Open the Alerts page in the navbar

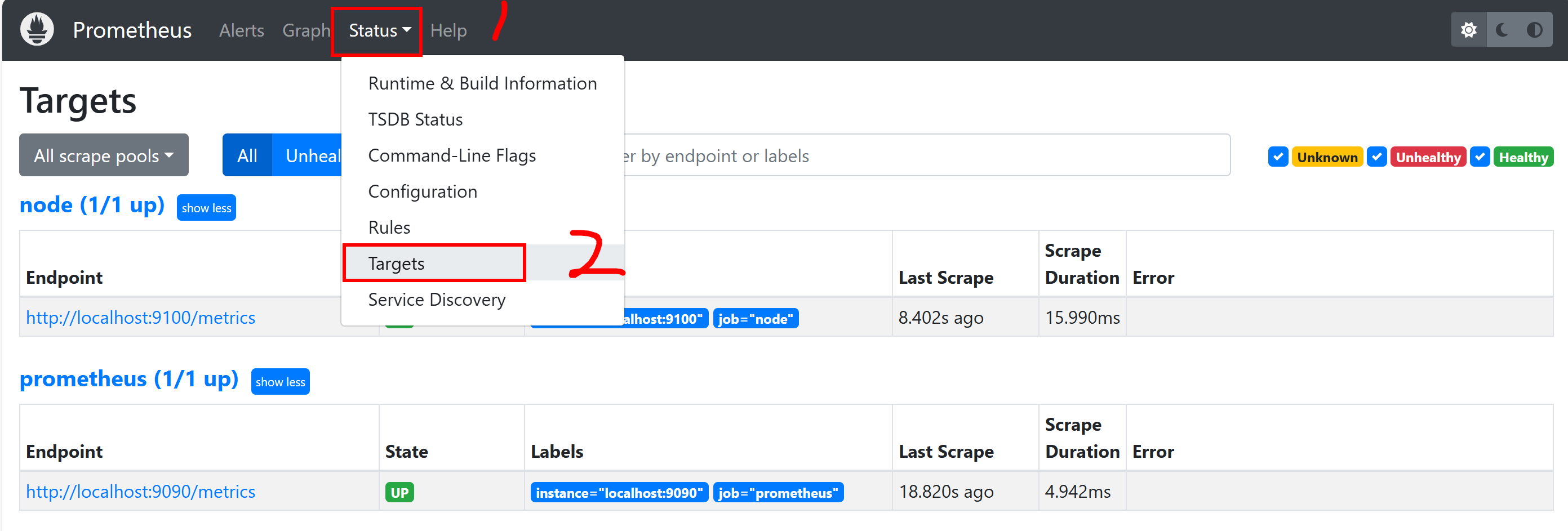242,30
